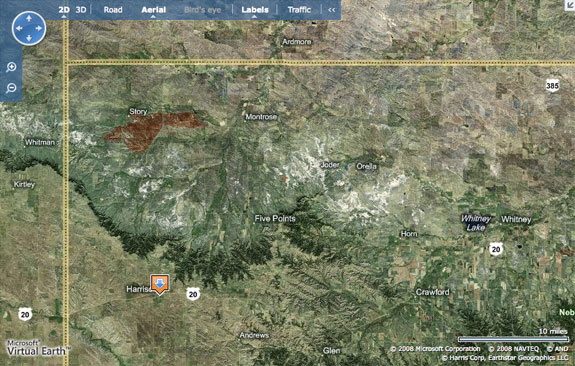Switch to 2D view mode
Image resolution: width=575 pixels, height=366 pixels.
tap(64, 10)
